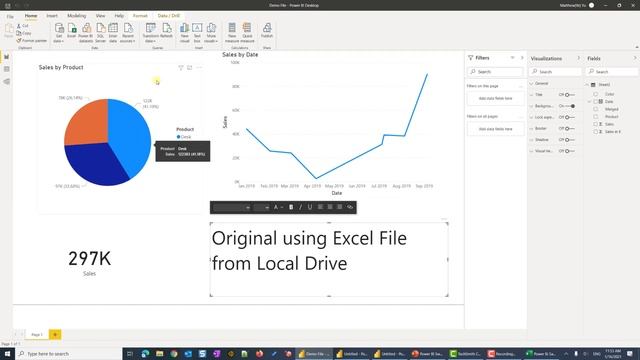
Task: Apply italic in text box toolbar
Action: pos(300,207)
